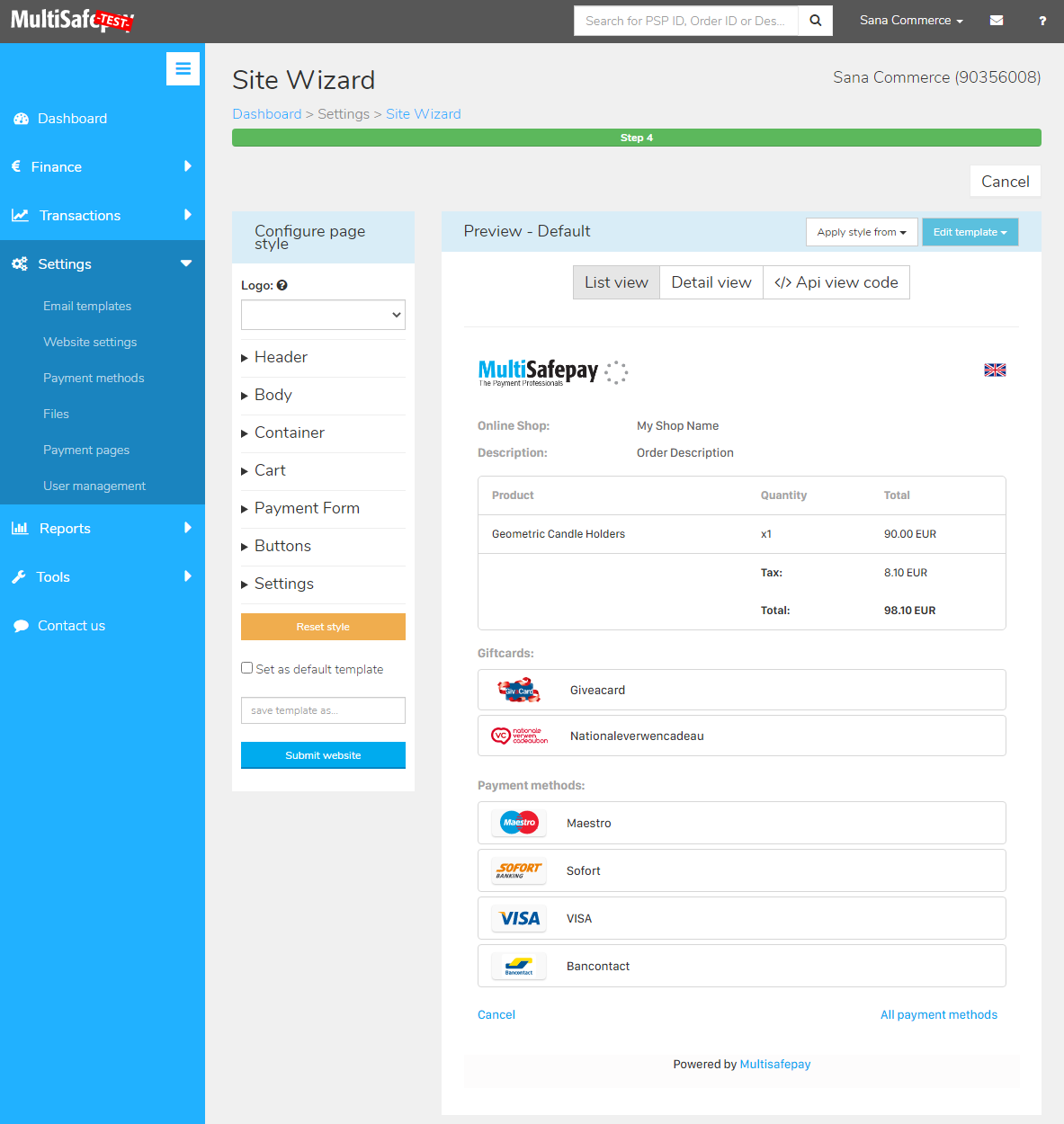Open the Edit template dropdown
1064x1124 pixels.
970,232
